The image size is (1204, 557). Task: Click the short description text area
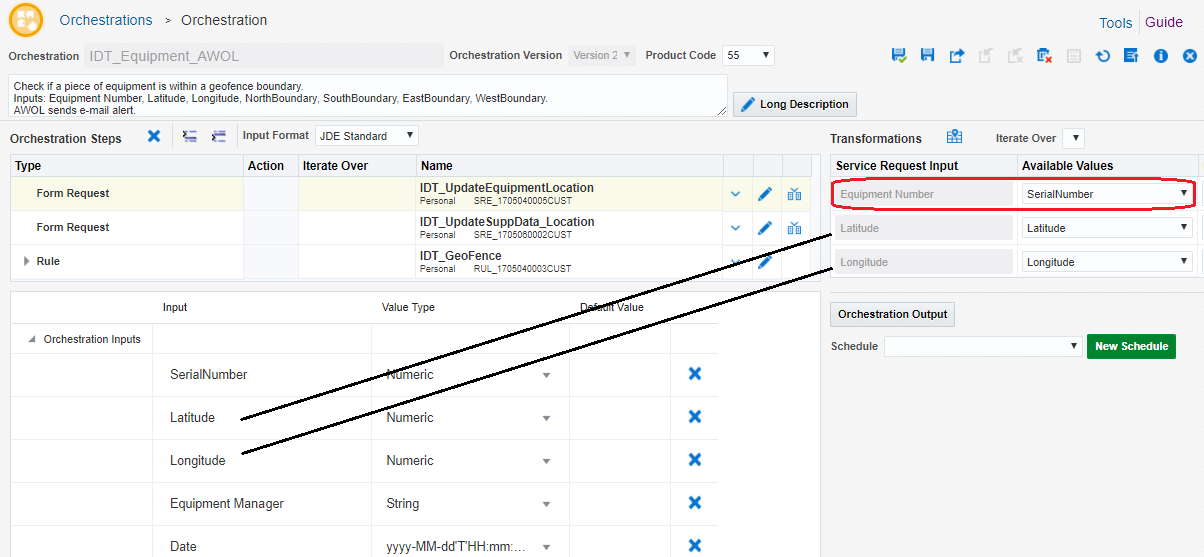click(x=368, y=96)
